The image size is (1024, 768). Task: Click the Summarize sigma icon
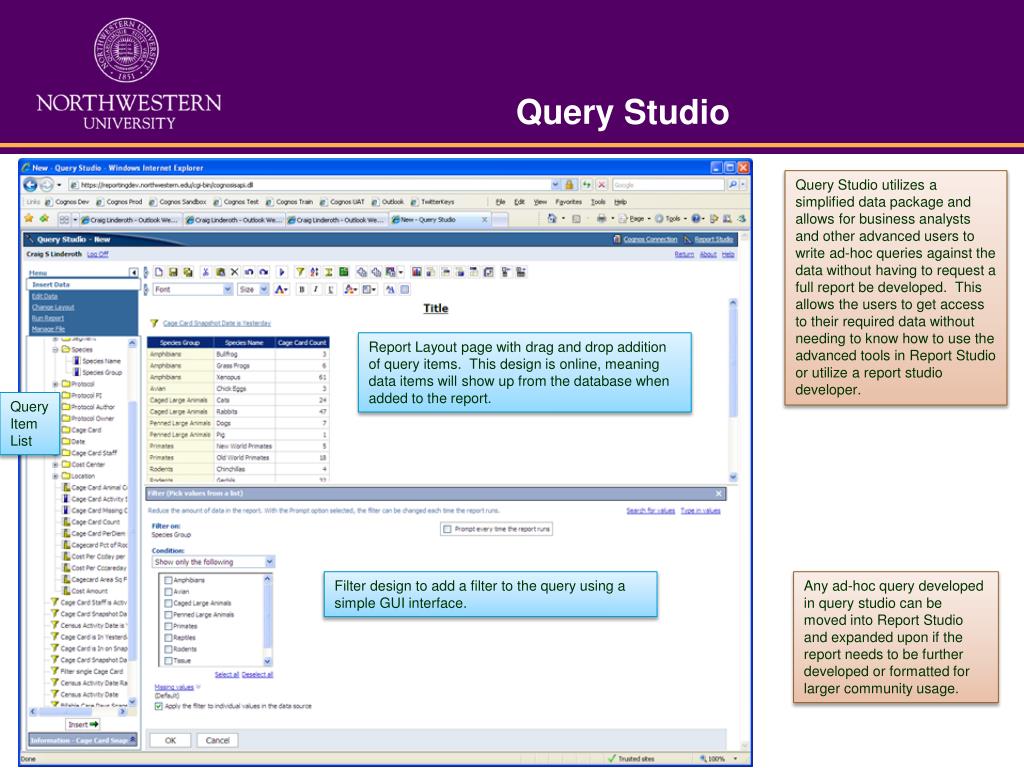point(328,272)
